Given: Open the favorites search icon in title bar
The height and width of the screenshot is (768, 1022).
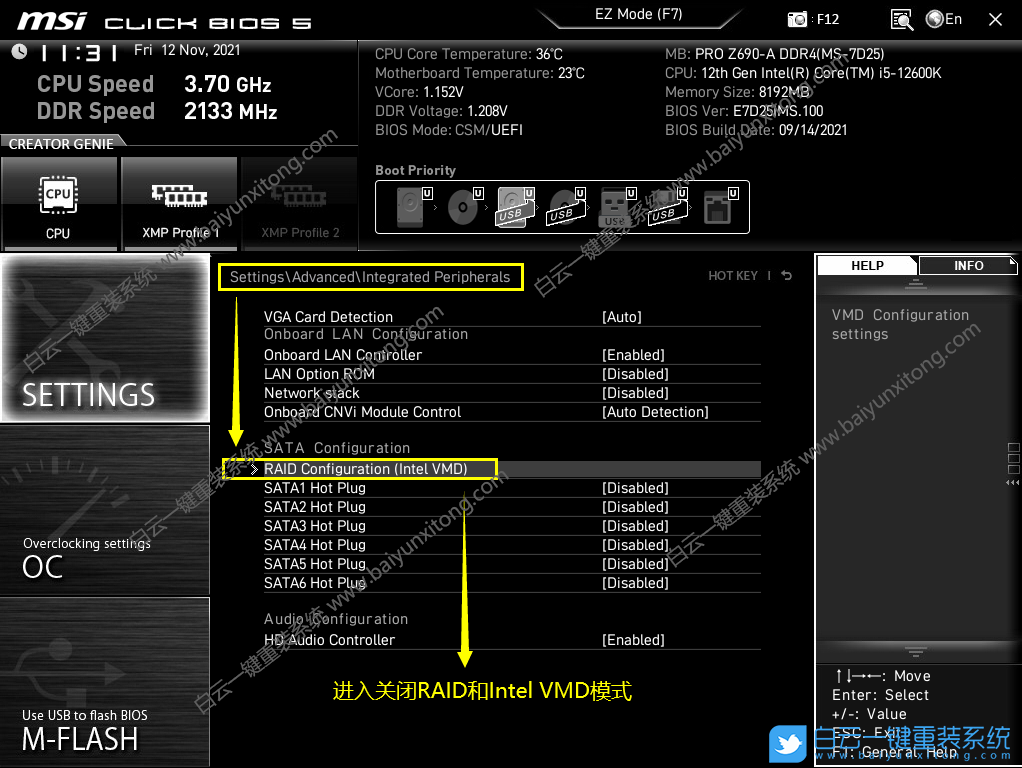Looking at the screenshot, I should [900, 19].
